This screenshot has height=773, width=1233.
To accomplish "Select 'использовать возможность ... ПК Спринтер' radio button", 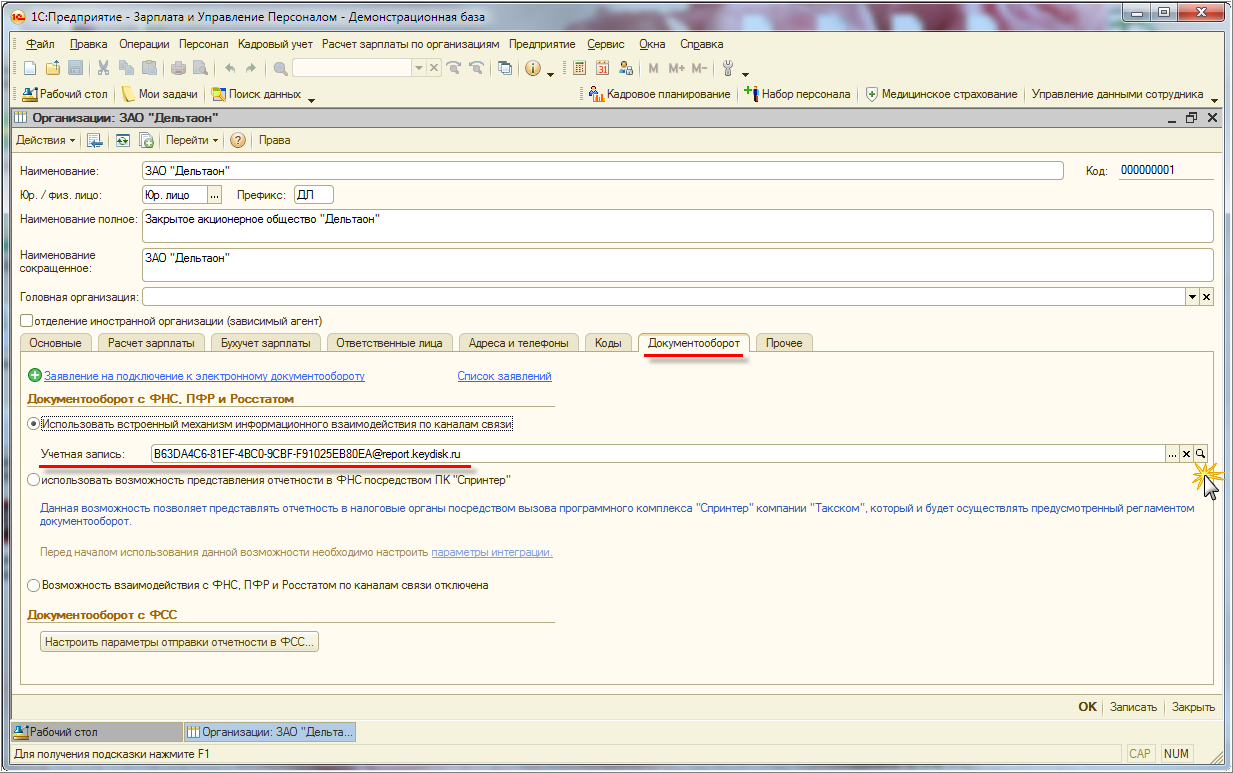I will tap(34, 480).
